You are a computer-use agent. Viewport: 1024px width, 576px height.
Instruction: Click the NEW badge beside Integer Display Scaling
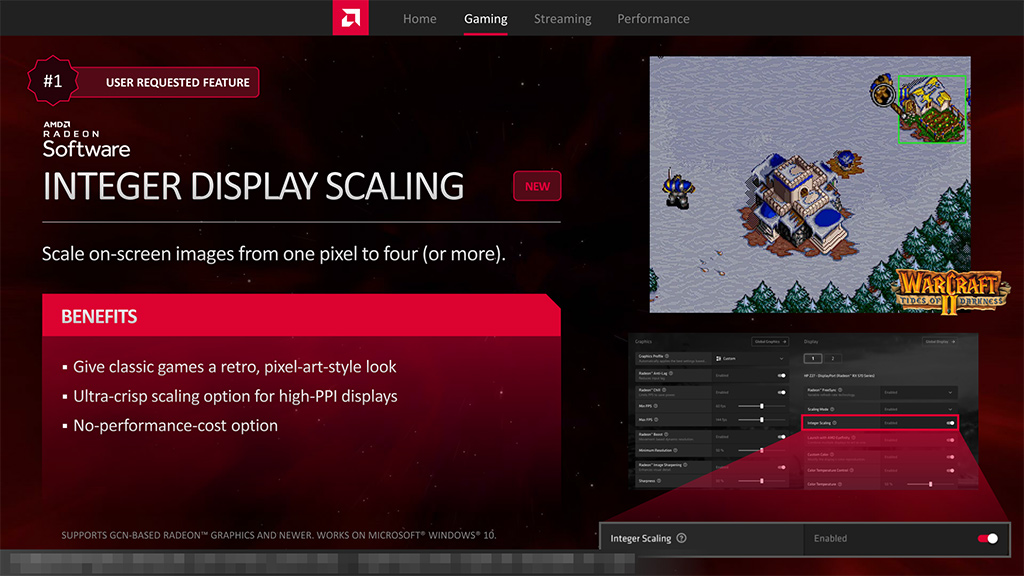[537, 186]
